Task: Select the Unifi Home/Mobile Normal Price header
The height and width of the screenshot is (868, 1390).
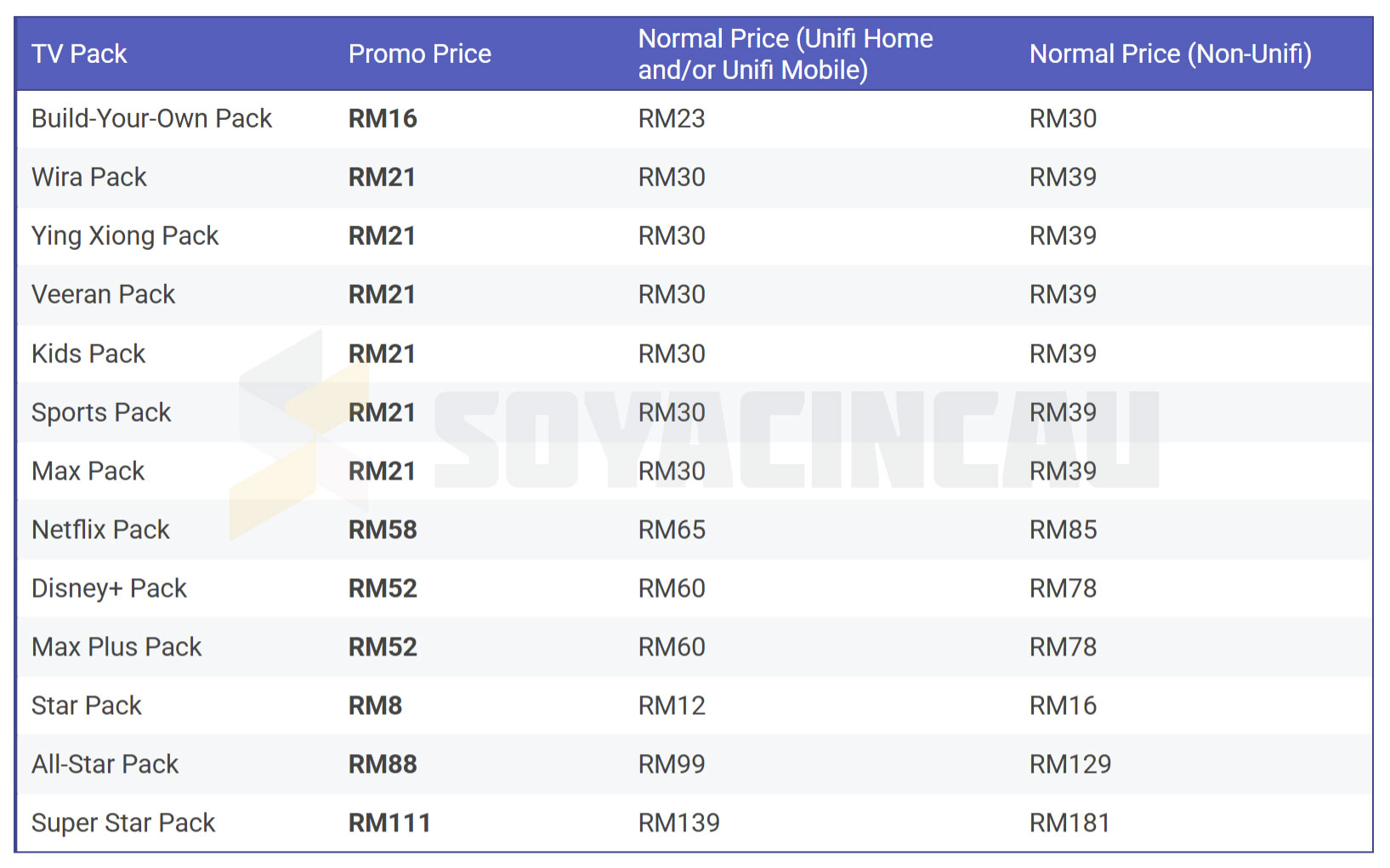Action: pos(785,54)
